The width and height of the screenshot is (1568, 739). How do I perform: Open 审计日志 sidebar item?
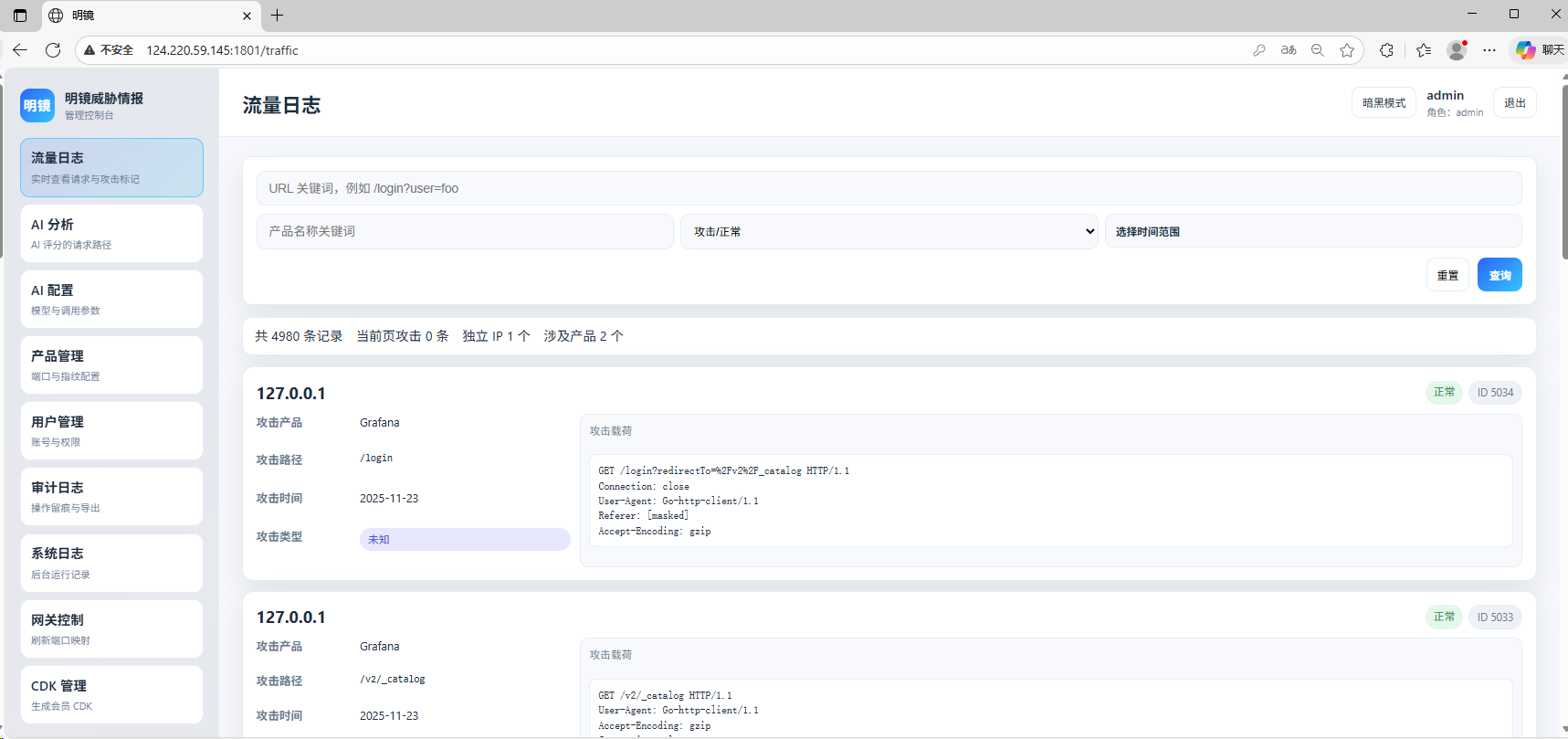point(111,496)
